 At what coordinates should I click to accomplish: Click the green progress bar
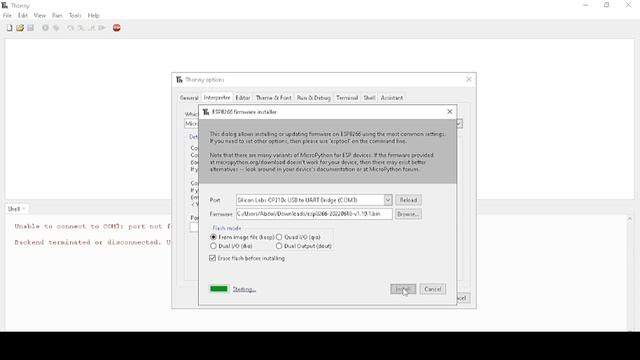[219, 289]
